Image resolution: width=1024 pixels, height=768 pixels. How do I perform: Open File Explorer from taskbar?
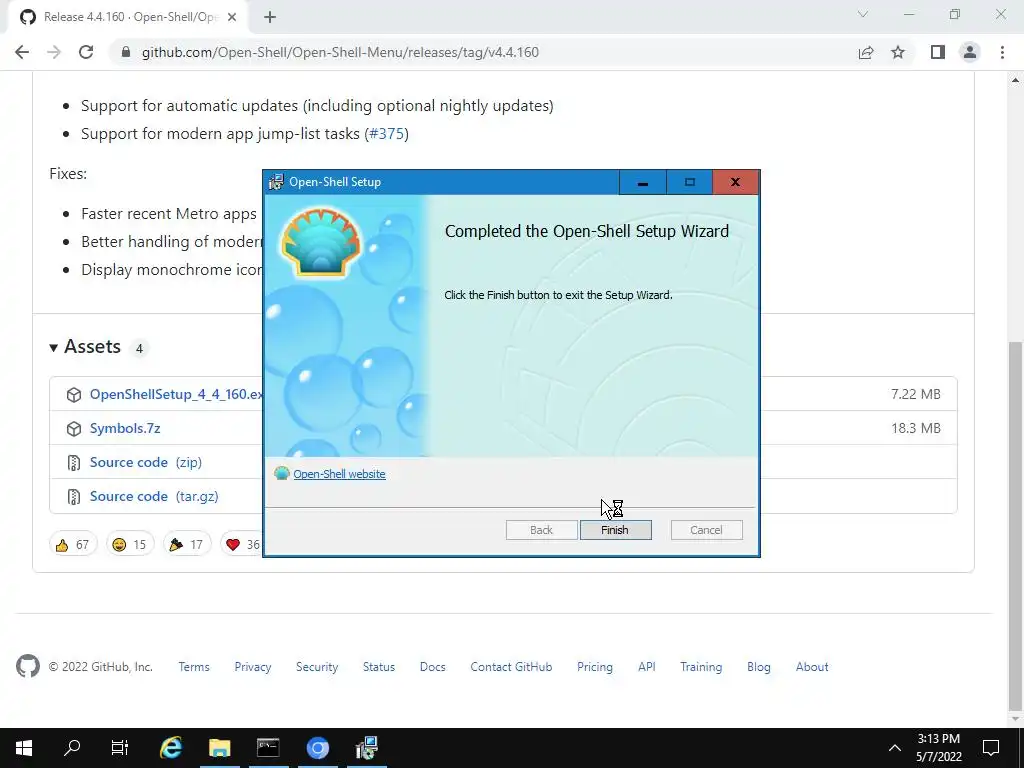[x=219, y=748]
